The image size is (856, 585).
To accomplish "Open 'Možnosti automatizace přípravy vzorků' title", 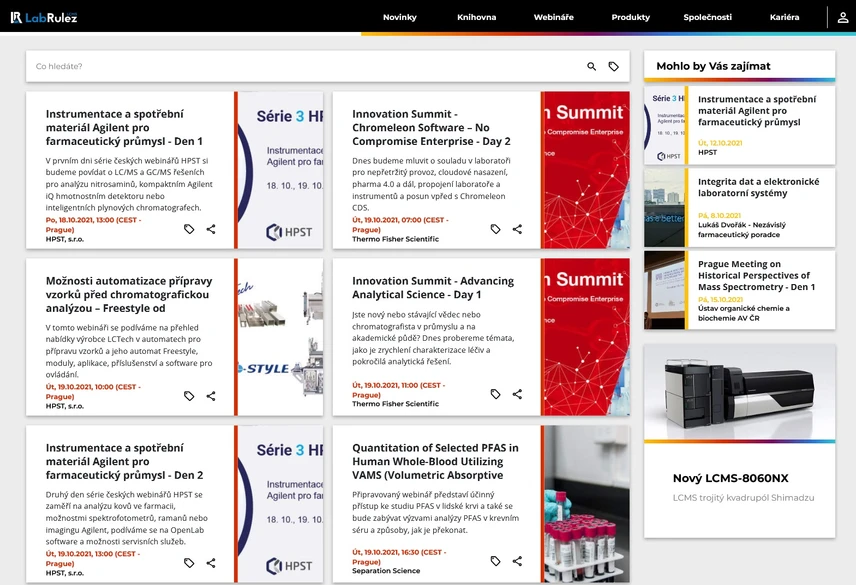I will 129,295.
